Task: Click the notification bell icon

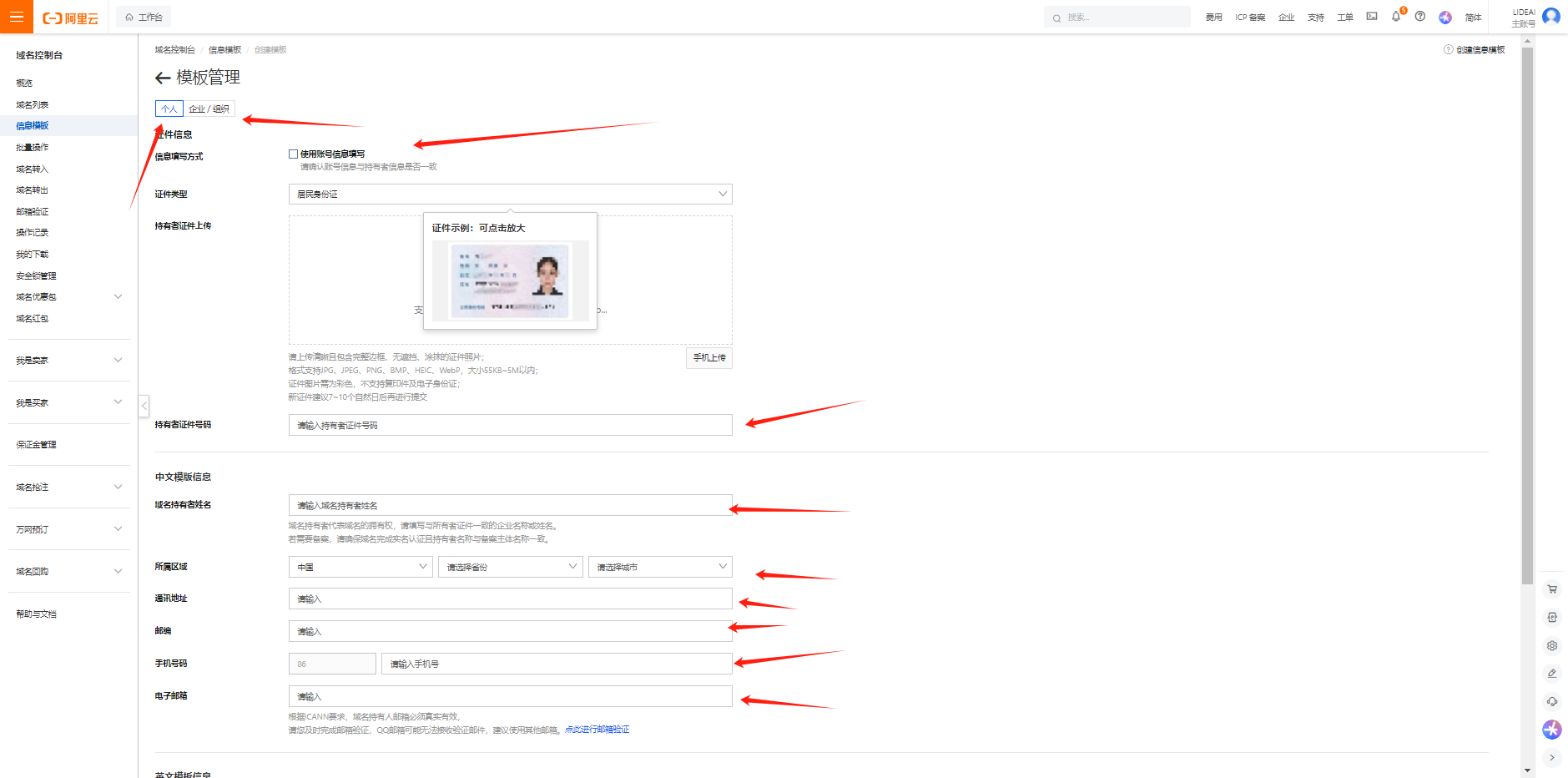Action: tap(1395, 17)
